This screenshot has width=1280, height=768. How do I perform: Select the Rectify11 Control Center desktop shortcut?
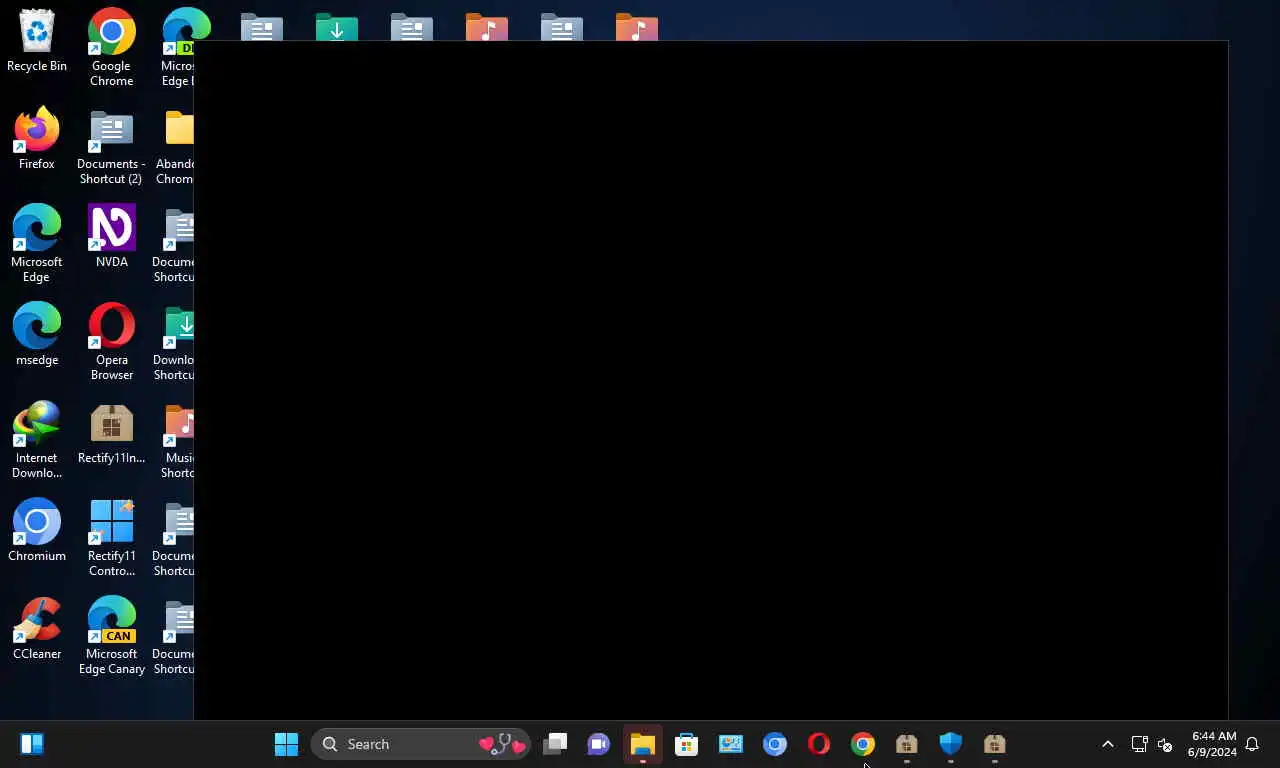coord(112,538)
